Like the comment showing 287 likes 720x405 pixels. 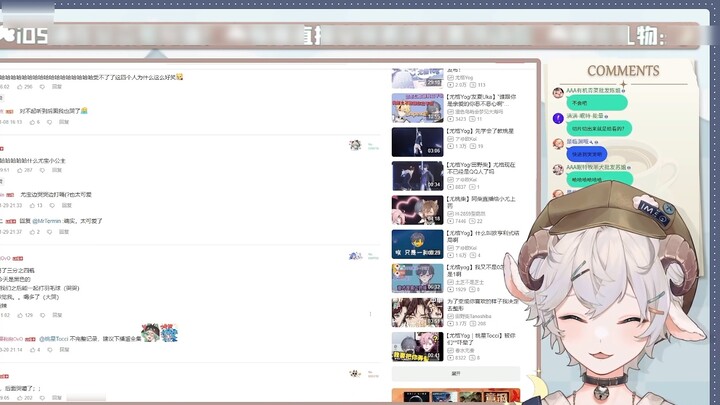click(x=19, y=170)
